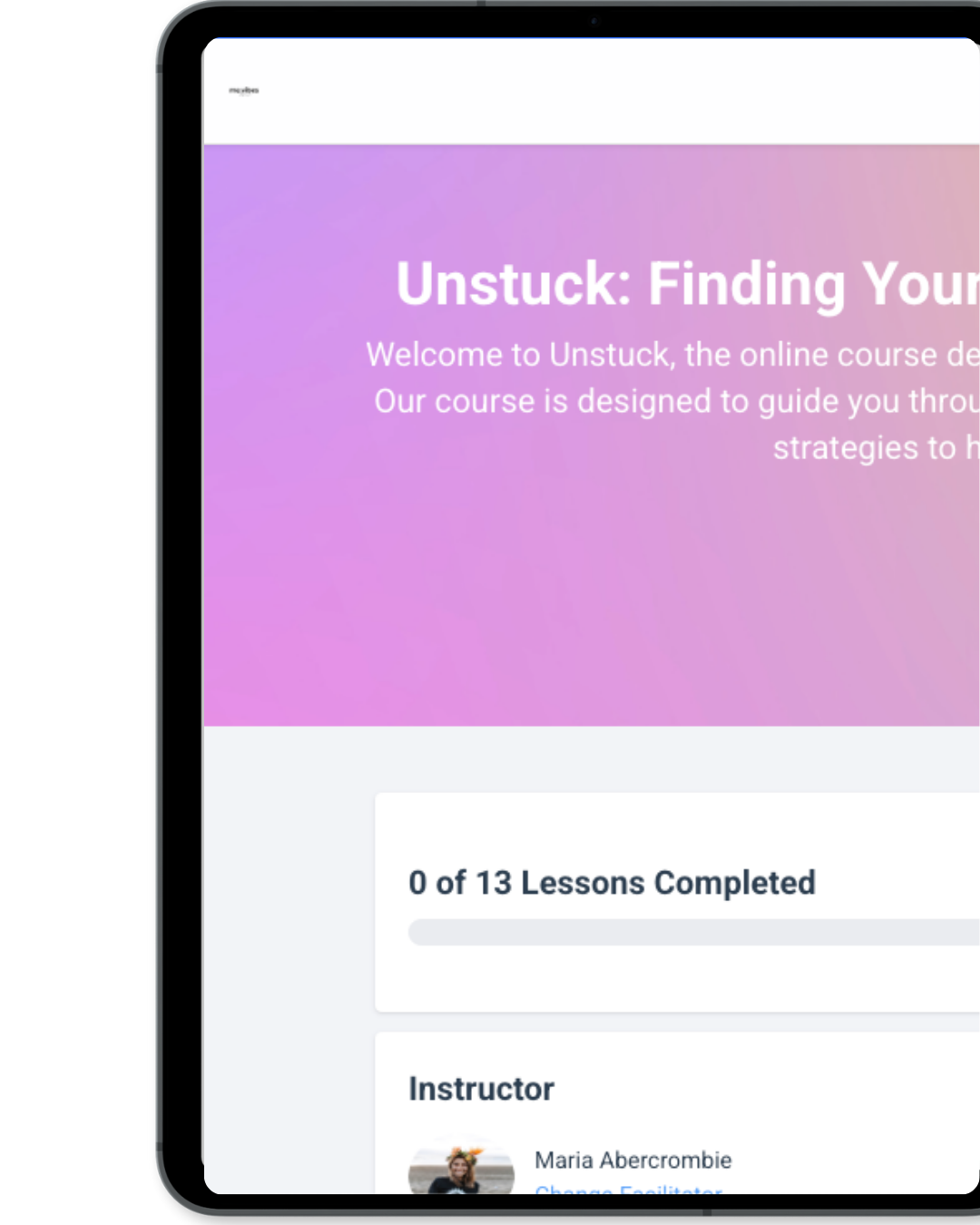The width and height of the screenshot is (980, 1225).
Task: Open the Change Facilitator link
Action: tap(628, 1189)
